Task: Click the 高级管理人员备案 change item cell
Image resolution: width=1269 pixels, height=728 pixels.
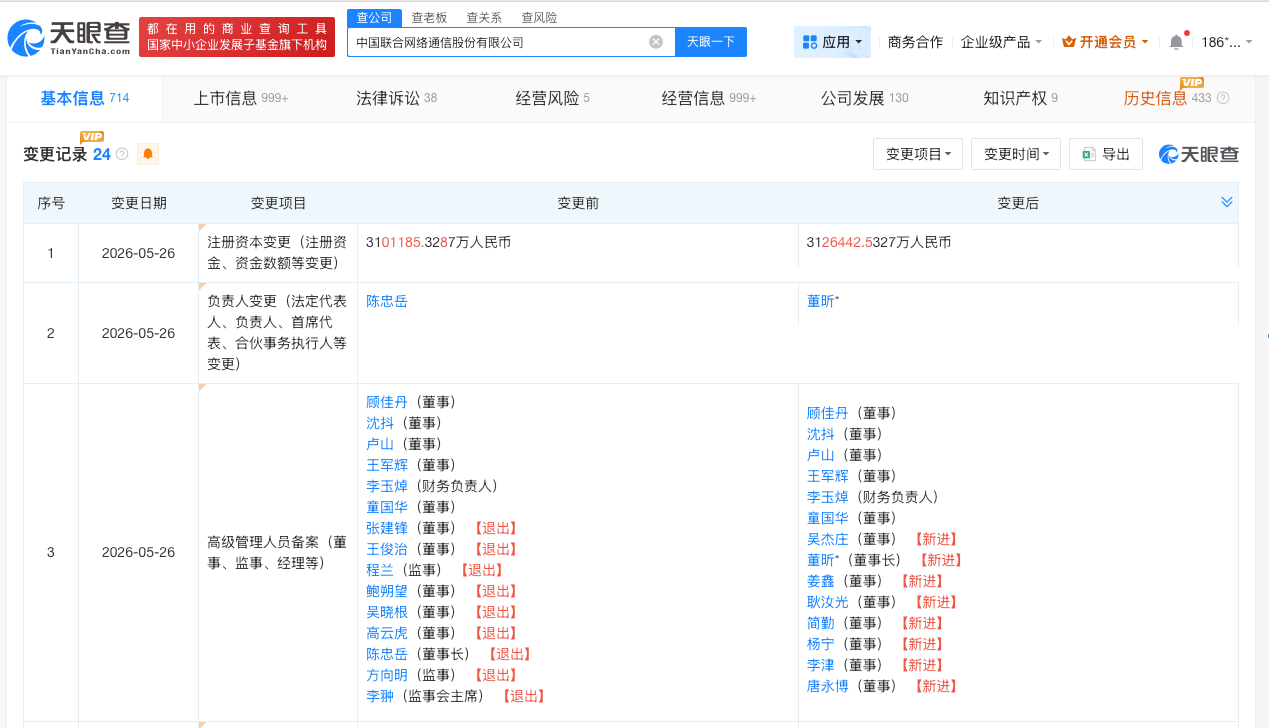Action: tap(278, 552)
